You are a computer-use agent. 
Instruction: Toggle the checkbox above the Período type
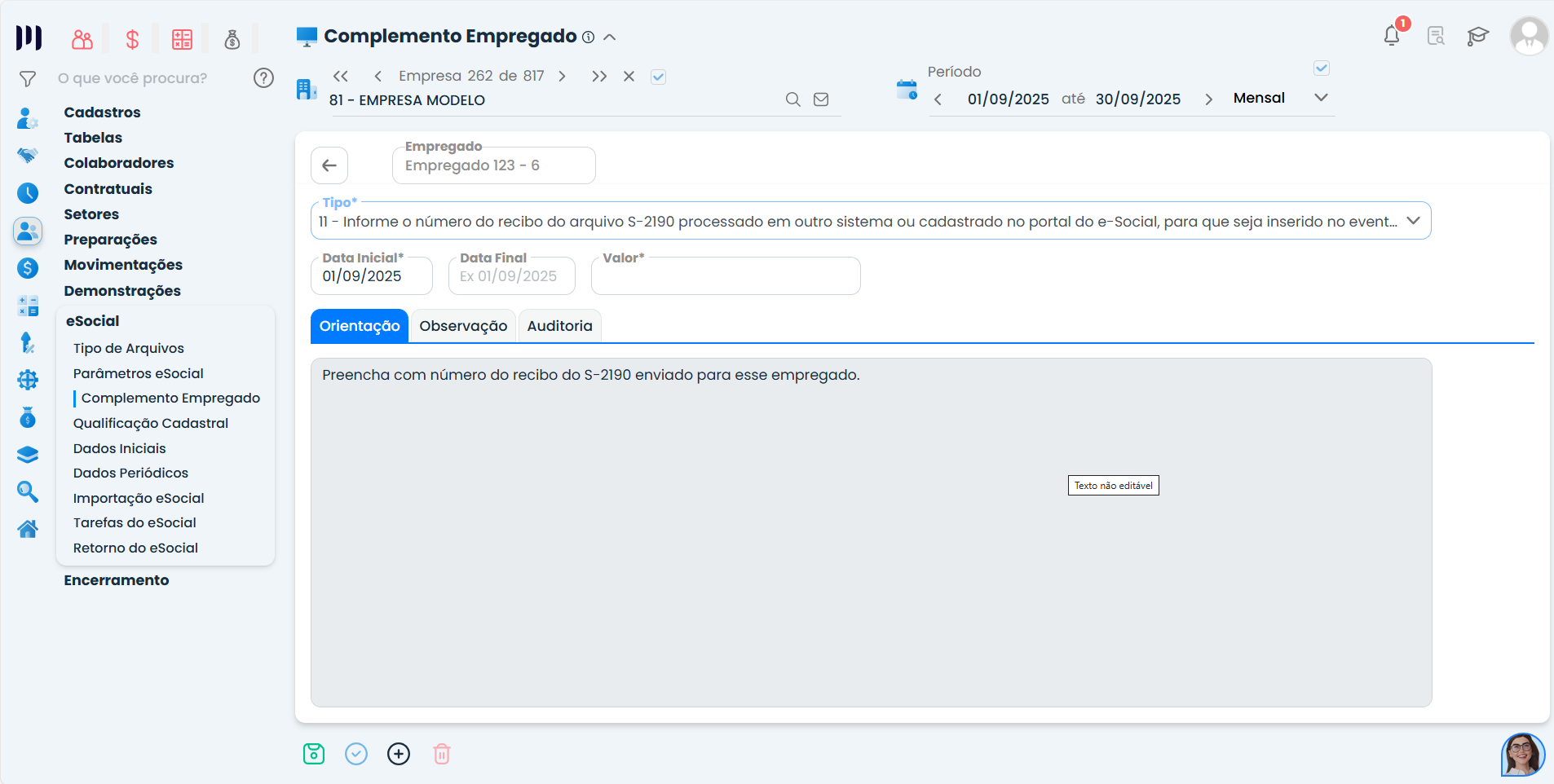click(1322, 68)
